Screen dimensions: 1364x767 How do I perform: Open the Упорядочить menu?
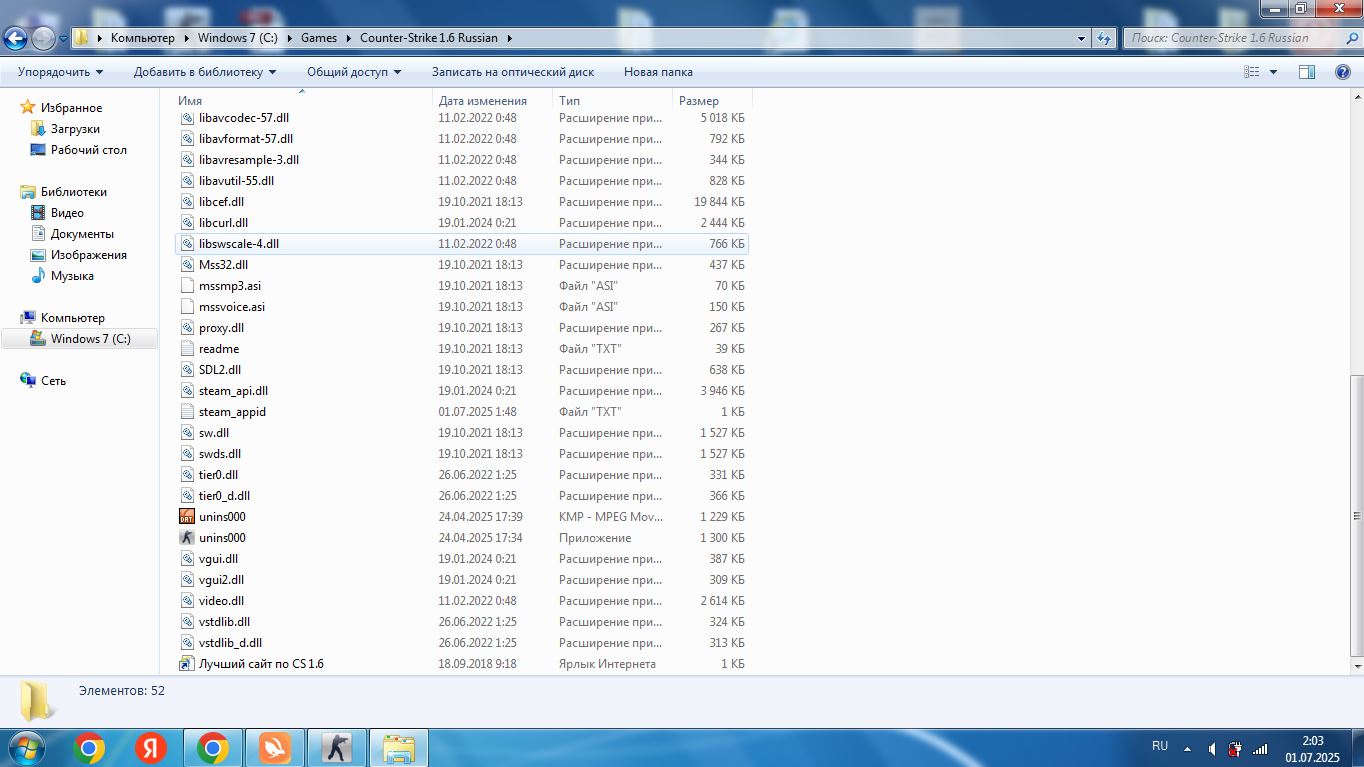(60, 72)
